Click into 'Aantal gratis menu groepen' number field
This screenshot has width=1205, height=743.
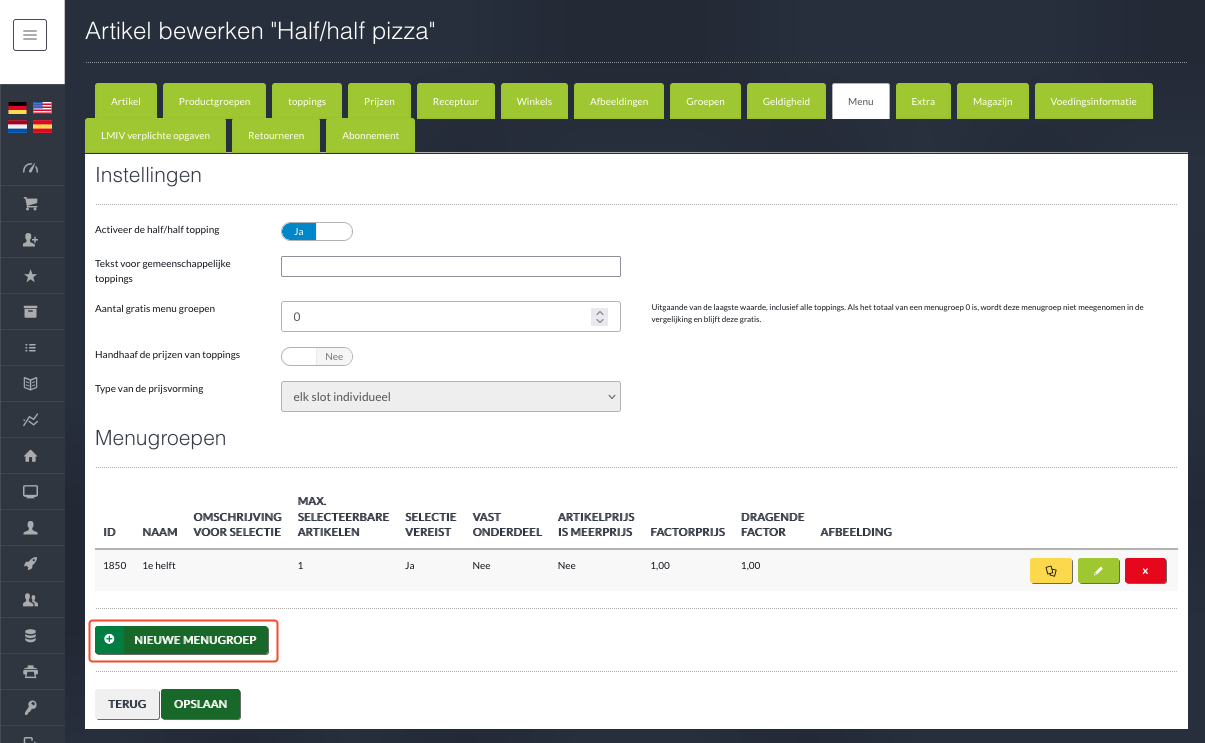click(x=451, y=316)
